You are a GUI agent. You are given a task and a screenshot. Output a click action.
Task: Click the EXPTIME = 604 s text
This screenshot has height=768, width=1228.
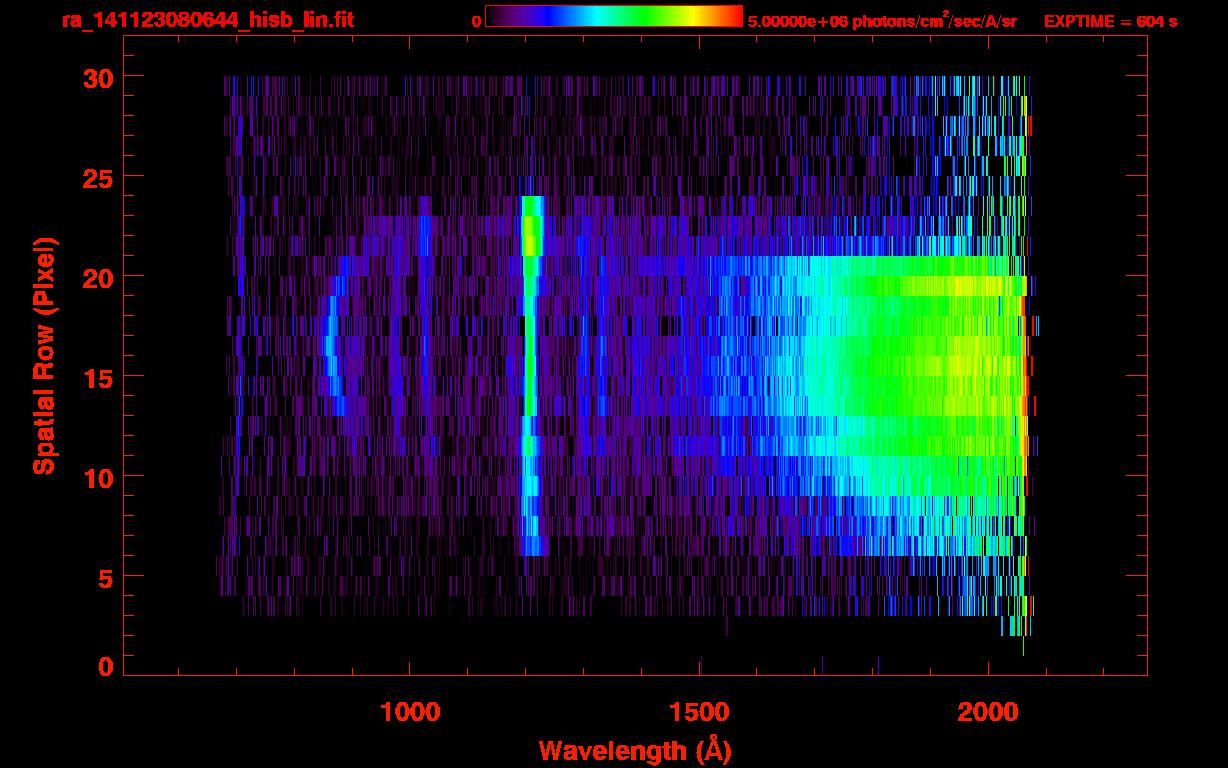tap(1110, 21)
